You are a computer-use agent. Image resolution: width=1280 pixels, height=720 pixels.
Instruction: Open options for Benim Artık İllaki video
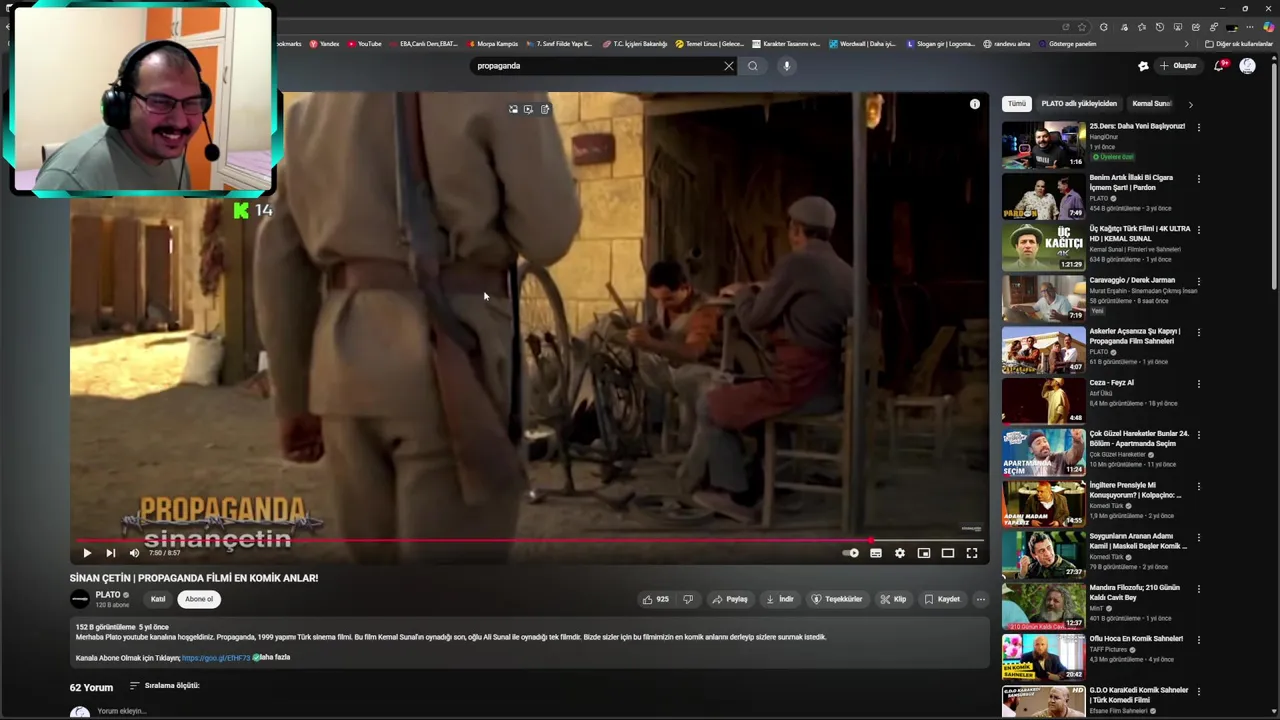(1198, 179)
